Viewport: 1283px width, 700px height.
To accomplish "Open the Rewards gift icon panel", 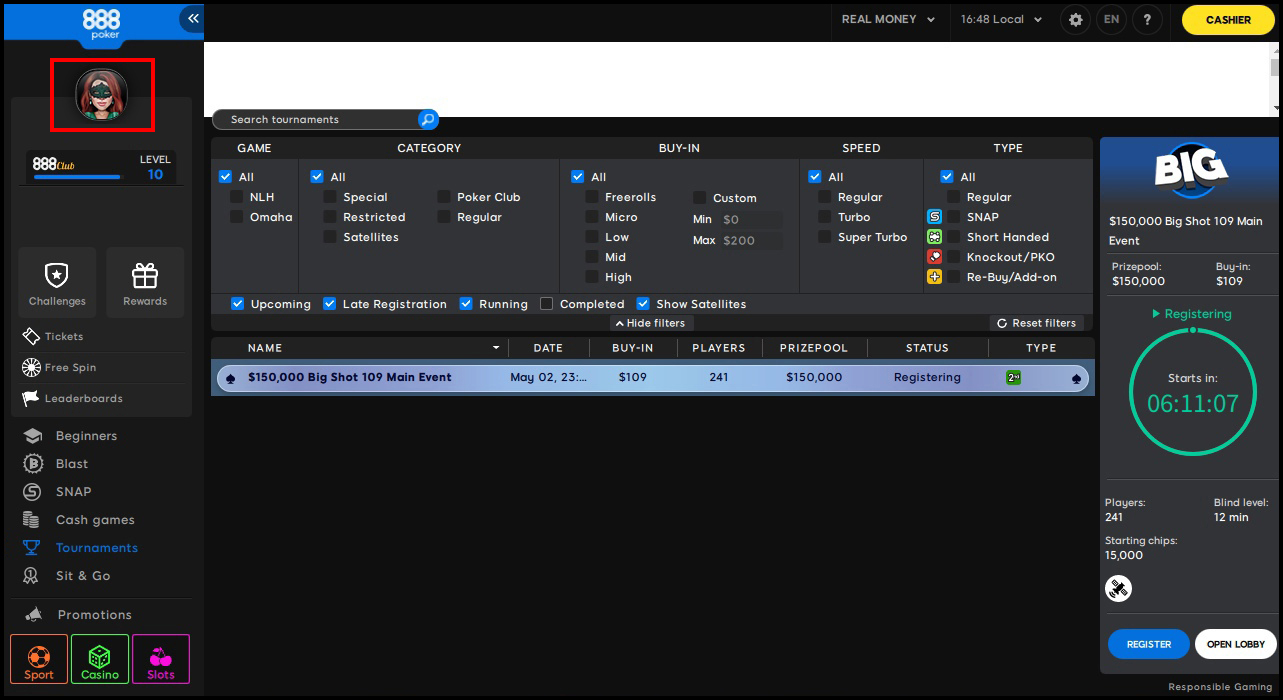I will [145, 282].
